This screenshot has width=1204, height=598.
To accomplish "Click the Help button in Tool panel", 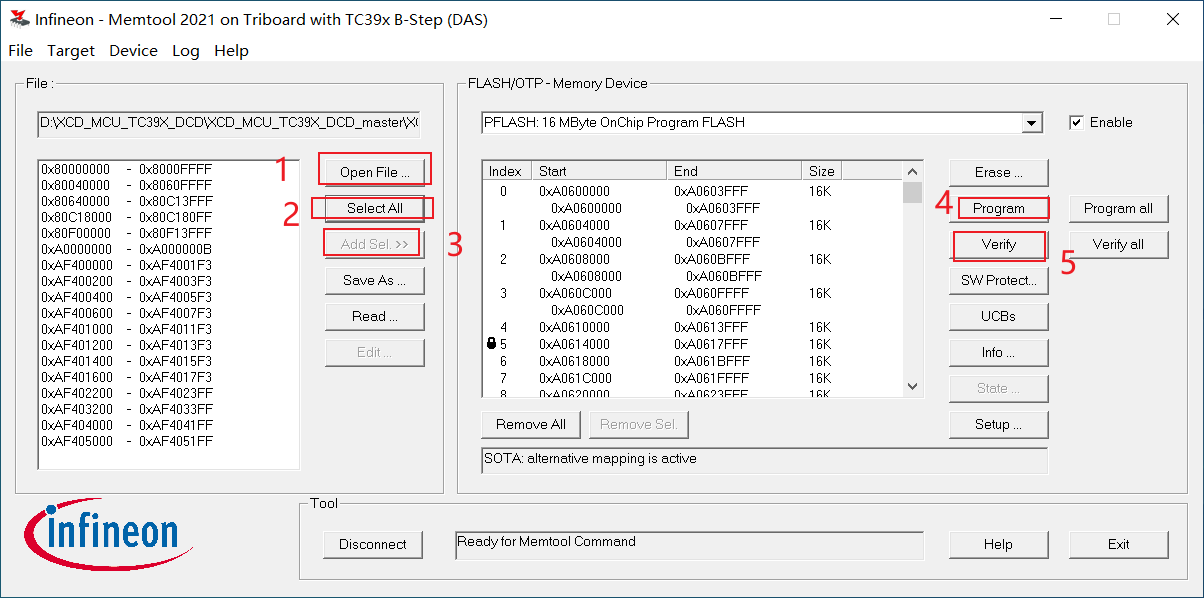I will 999,544.
